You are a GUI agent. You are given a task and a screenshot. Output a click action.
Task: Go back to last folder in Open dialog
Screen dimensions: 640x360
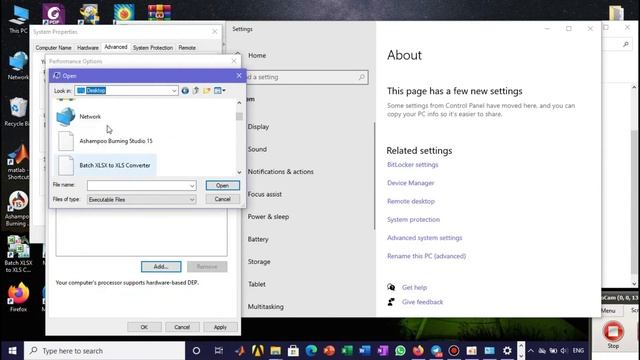coord(185,91)
